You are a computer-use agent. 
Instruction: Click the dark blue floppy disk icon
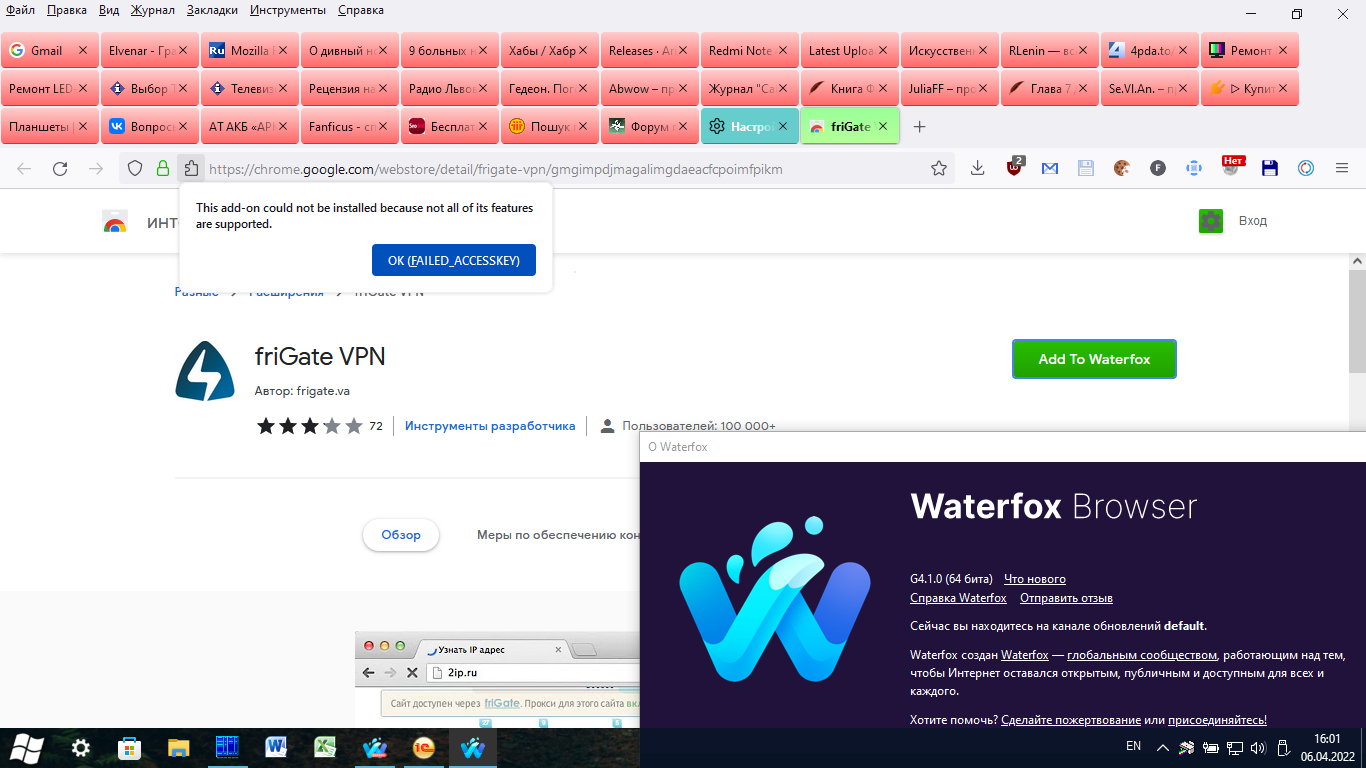[x=1270, y=169]
